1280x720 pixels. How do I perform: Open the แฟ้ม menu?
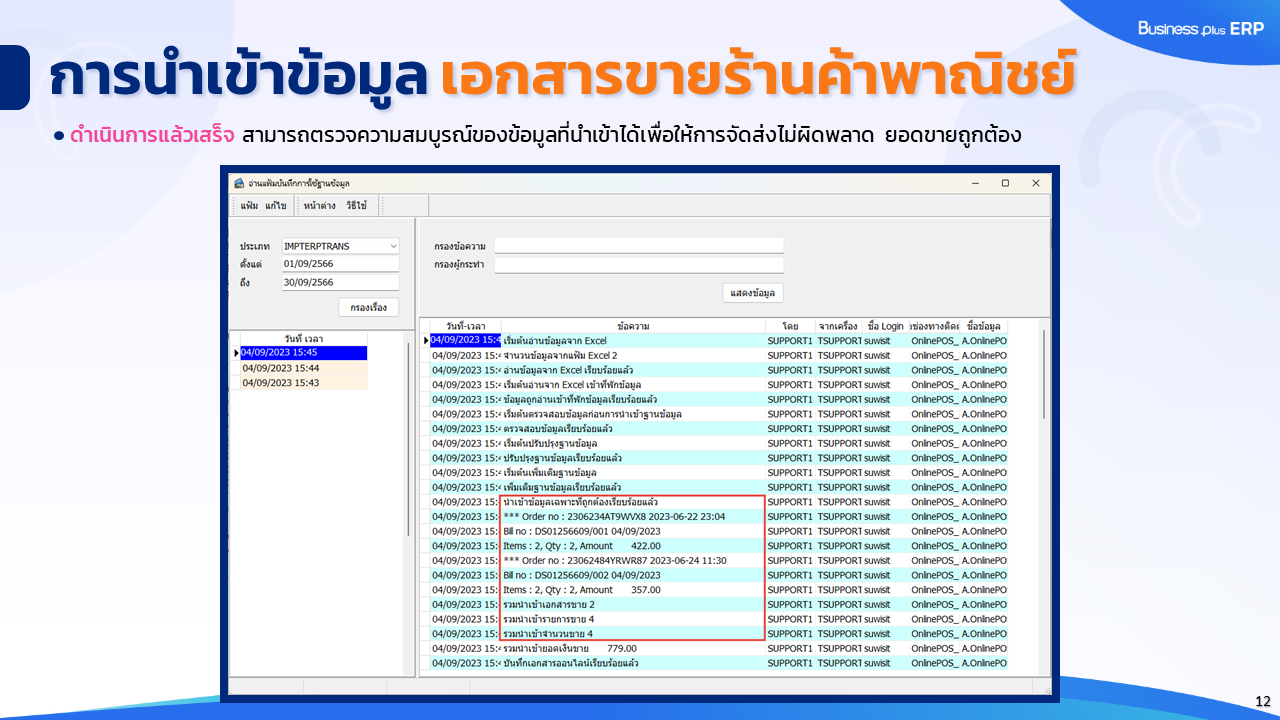(x=249, y=205)
